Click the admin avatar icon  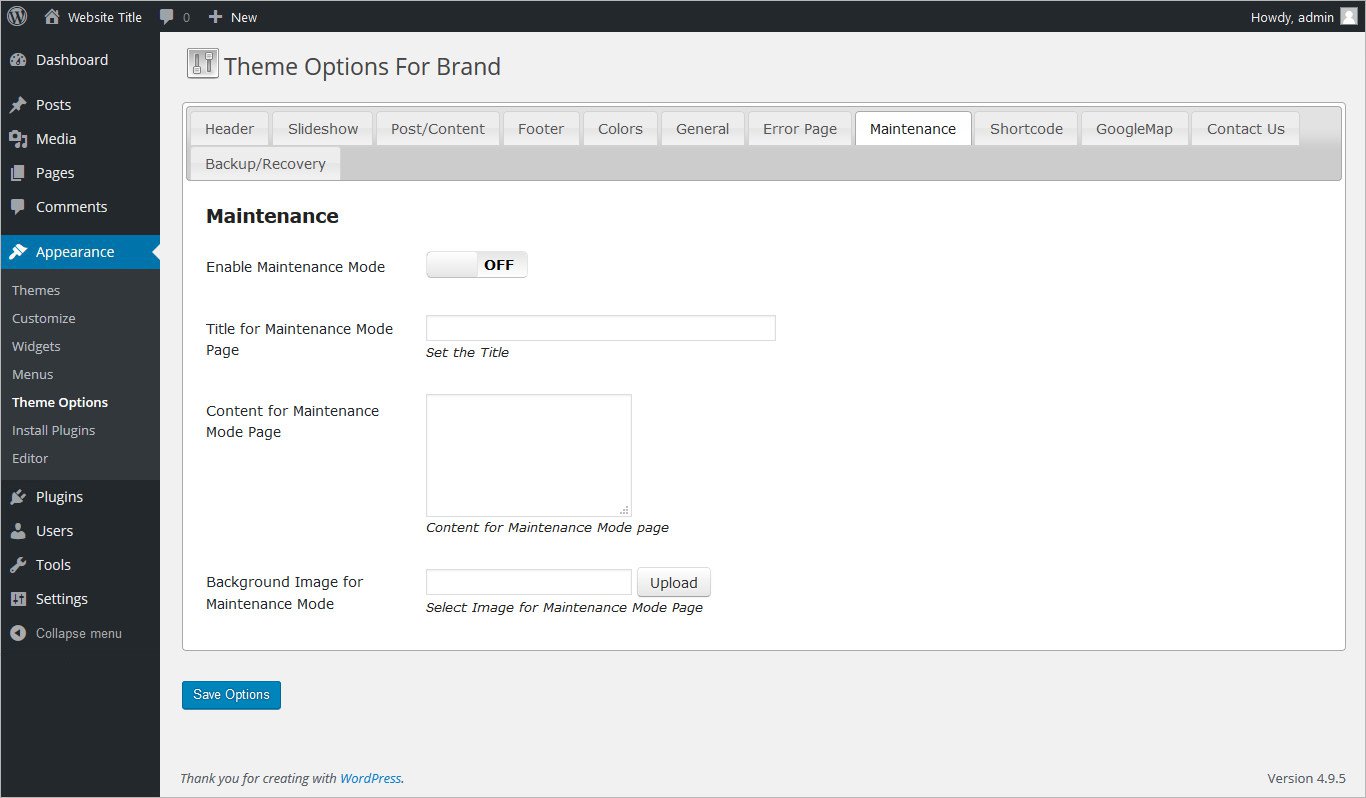(1349, 16)
